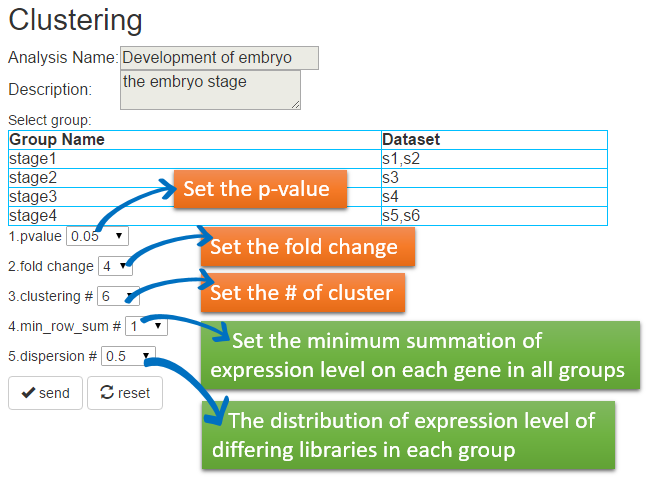Viewport: 652px width, 489px height.
Task: Click the send button
Action: tap(45, 393)
